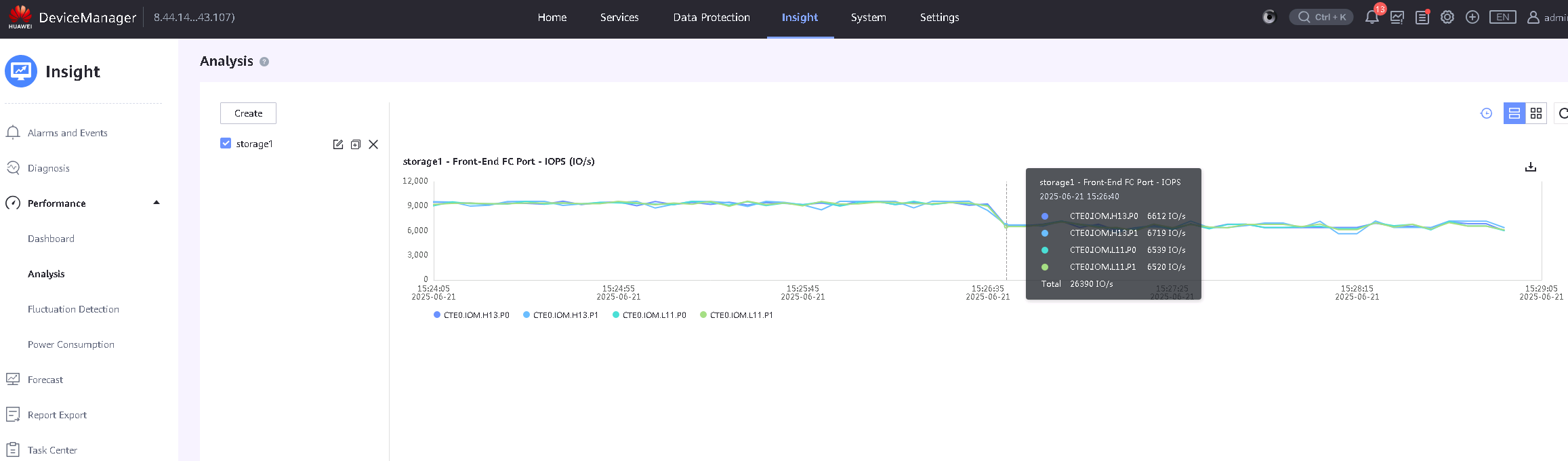
Task: Click the 12,000 y-axis label
Action: pyautogui.click(x=415, y=181)
